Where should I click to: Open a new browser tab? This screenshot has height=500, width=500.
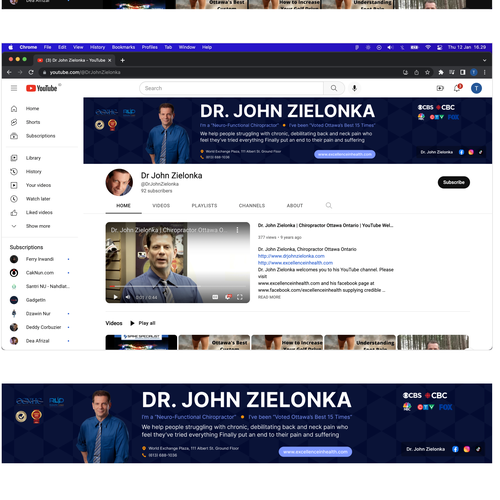[x=122, y=60]
